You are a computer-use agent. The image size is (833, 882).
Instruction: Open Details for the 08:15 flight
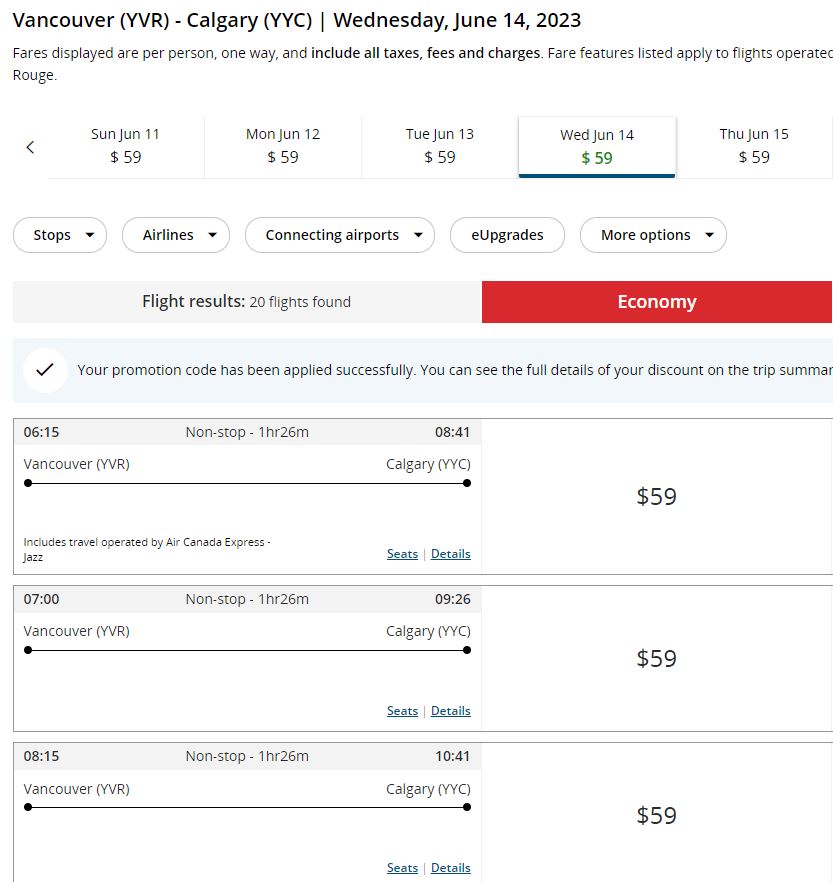[x=451, y=868]
